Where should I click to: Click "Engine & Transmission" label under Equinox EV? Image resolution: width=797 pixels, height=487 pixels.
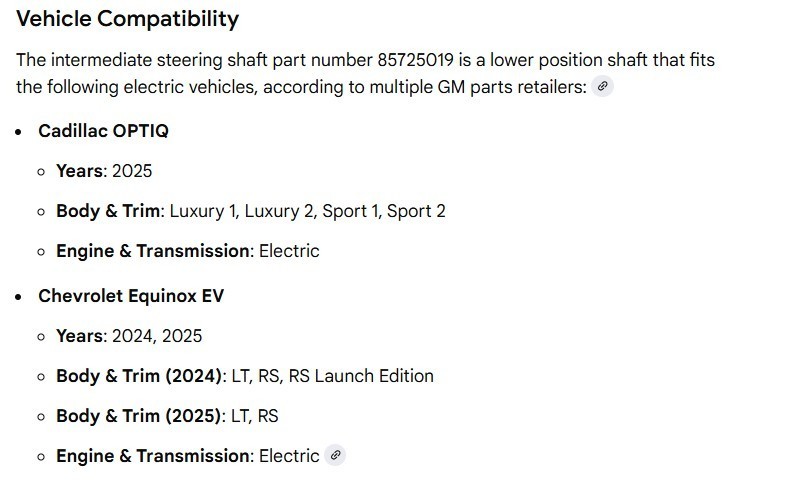[x=153, y=456]
